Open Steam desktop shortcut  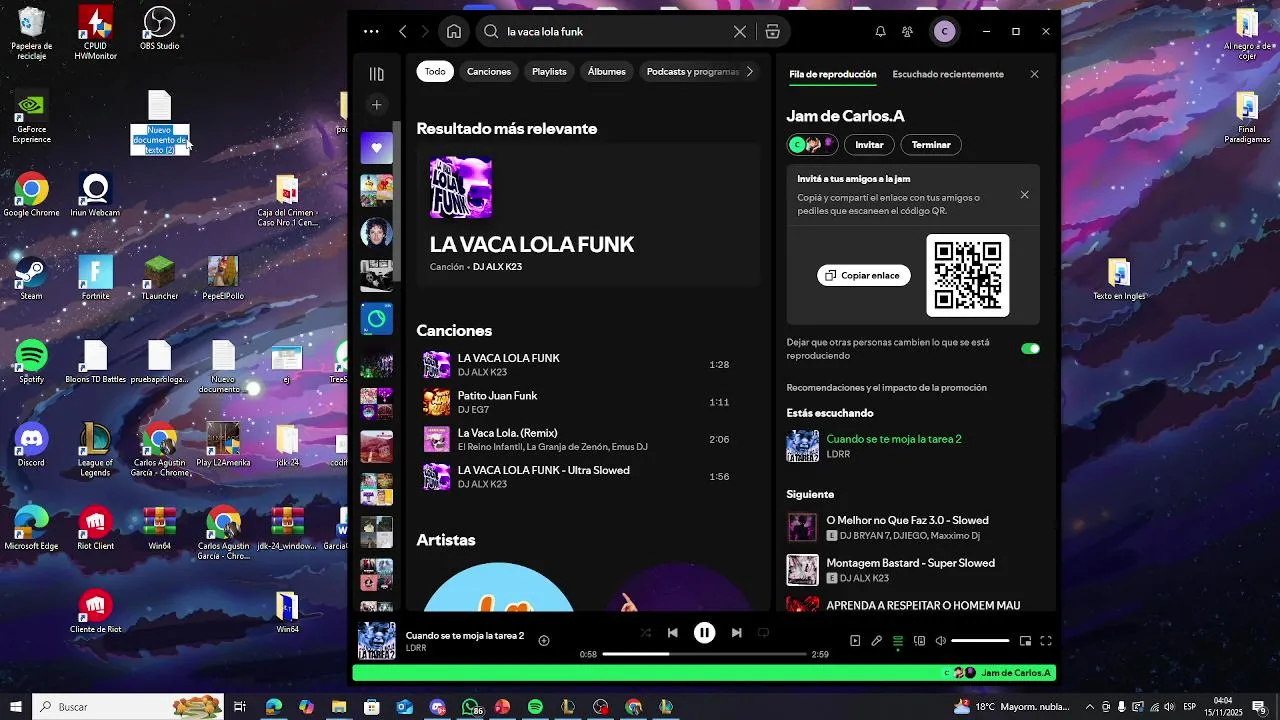pos(31,278)
